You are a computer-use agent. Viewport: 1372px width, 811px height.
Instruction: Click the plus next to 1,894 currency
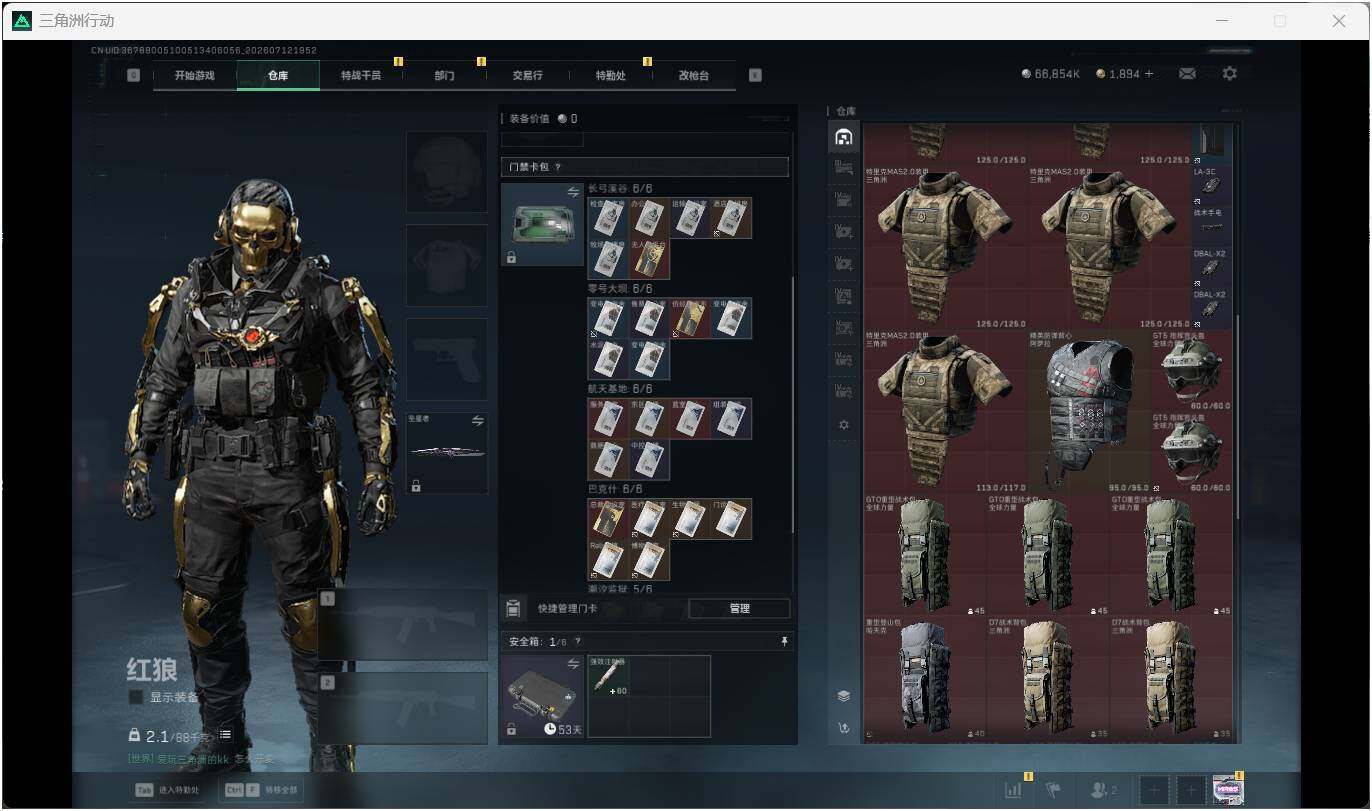tap(1149, 74)
